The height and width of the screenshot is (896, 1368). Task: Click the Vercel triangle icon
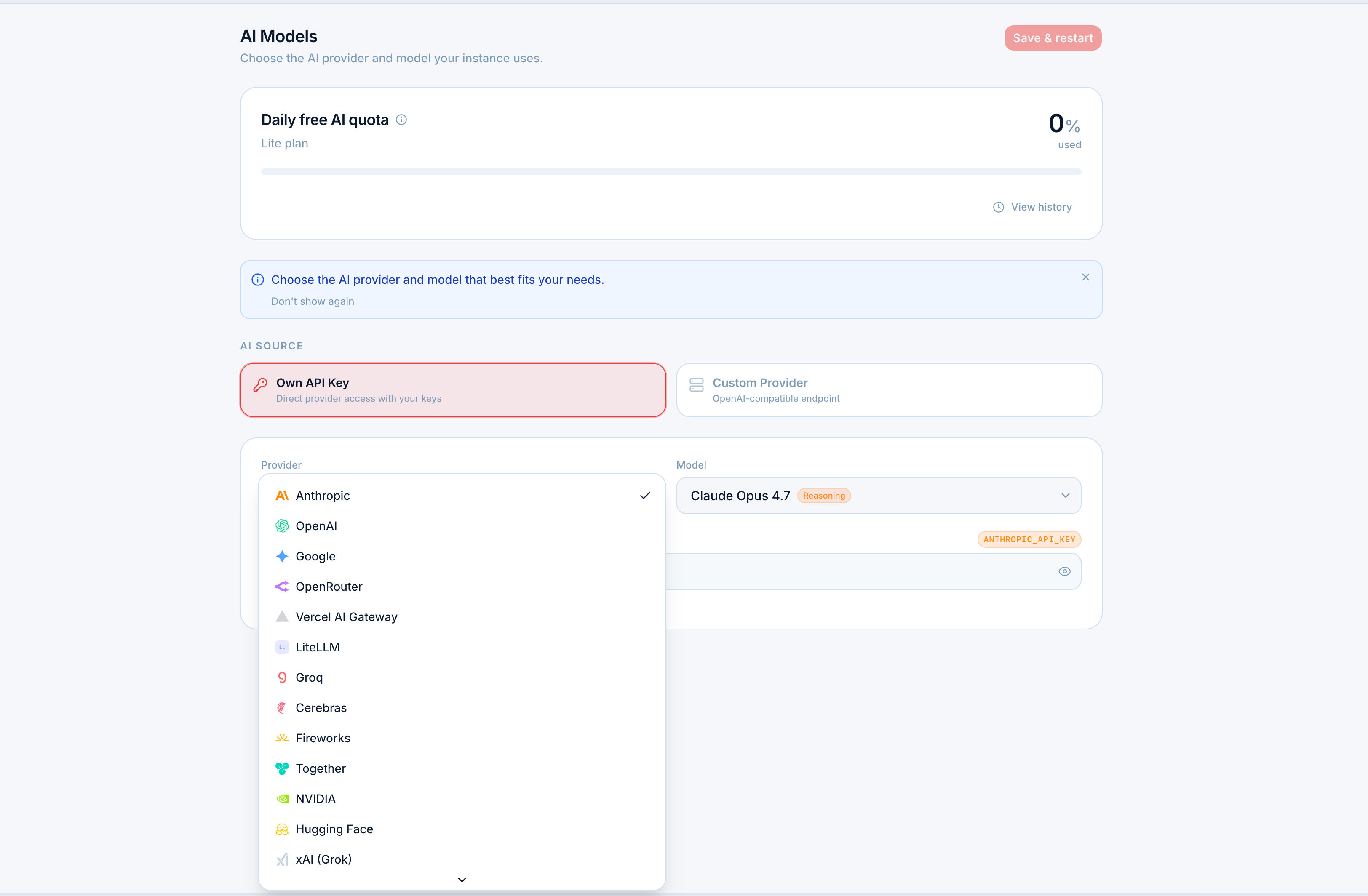[282, 617]
